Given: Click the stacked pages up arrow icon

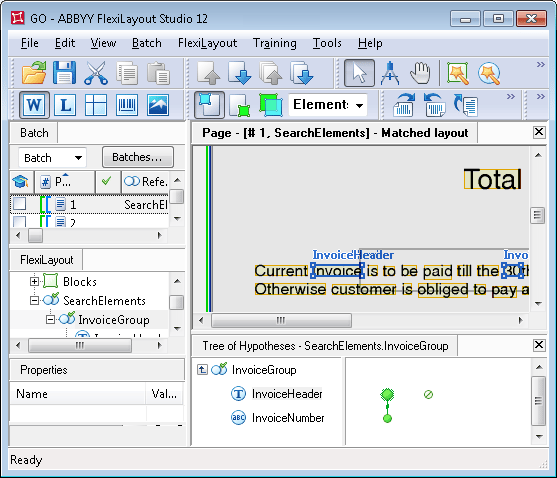Looking at the screenshot, I should (x=271, y=73).
